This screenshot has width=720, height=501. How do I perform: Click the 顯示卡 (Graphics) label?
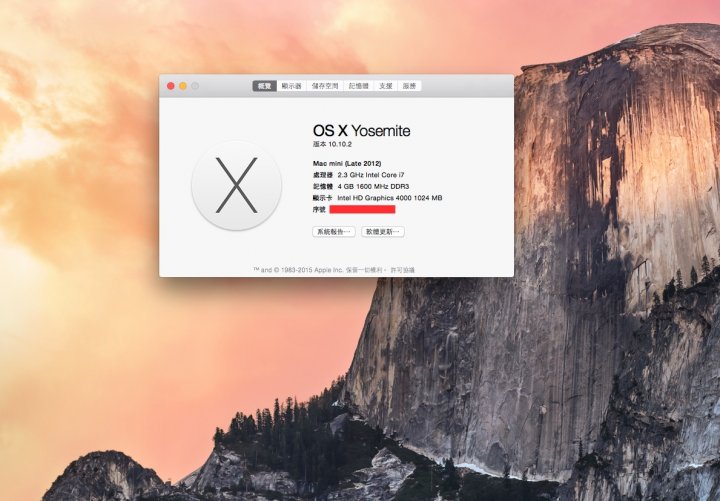[323, 198]
